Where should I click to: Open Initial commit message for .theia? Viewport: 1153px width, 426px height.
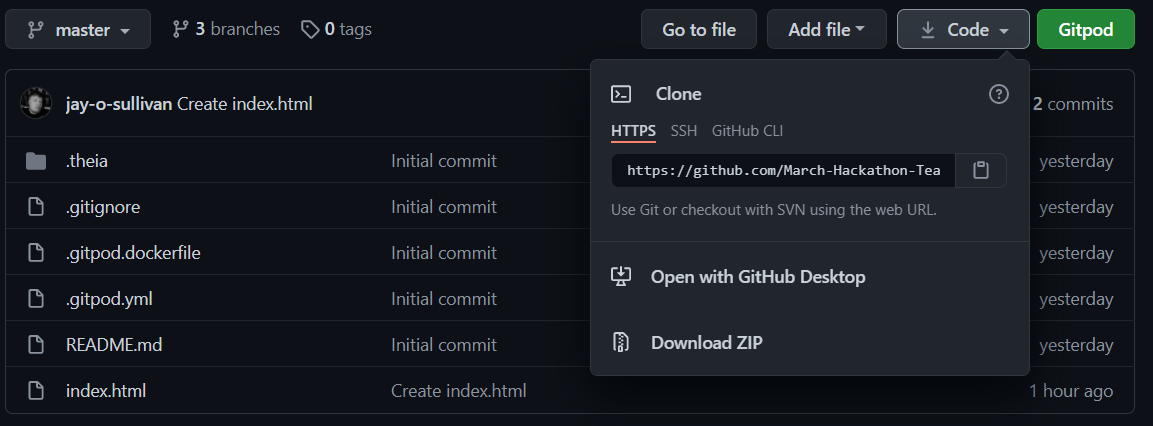coord(444,160)
